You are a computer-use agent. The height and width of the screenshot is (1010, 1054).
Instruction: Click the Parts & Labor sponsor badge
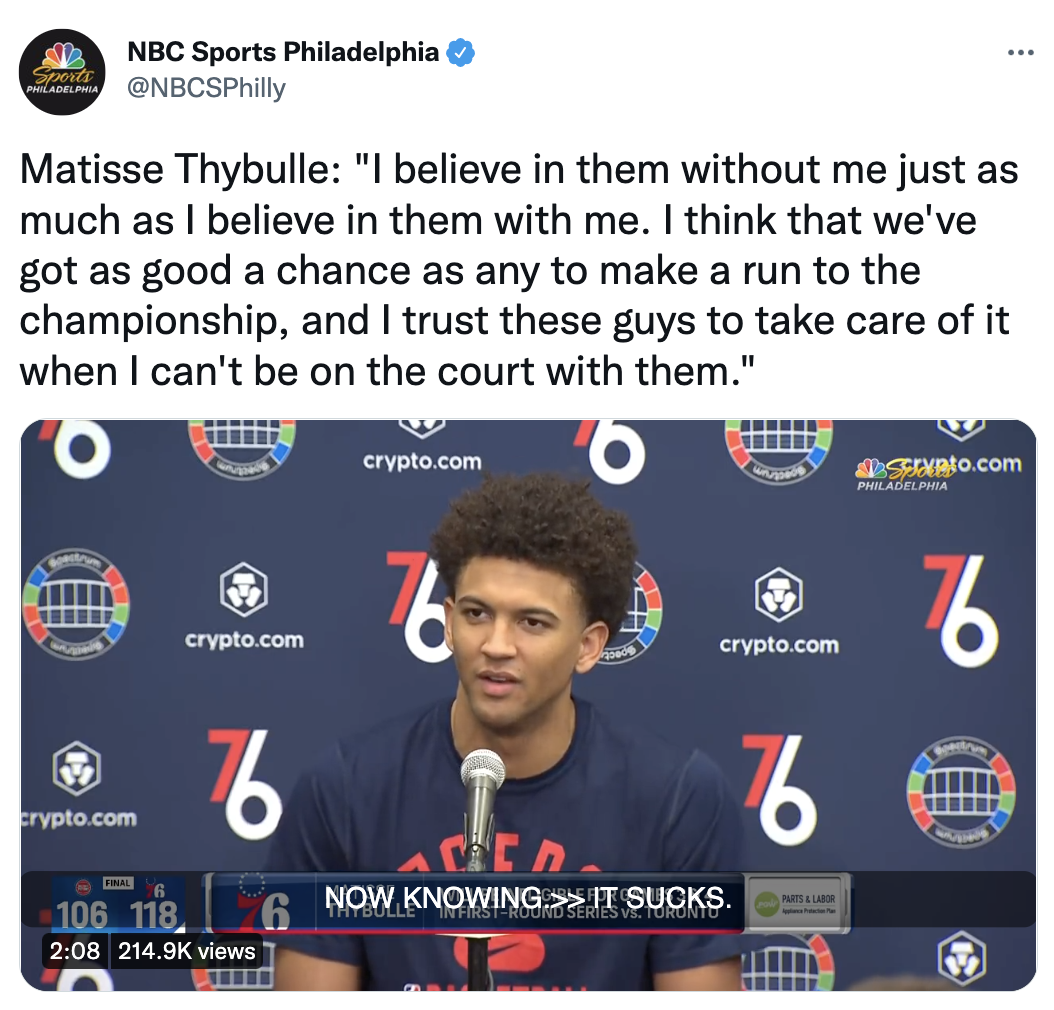coord(799,903)
